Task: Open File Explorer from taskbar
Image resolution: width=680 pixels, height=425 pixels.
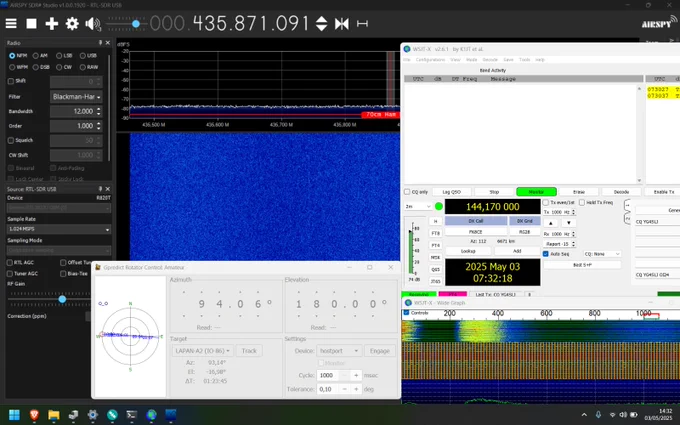Action: pos(54,415)
